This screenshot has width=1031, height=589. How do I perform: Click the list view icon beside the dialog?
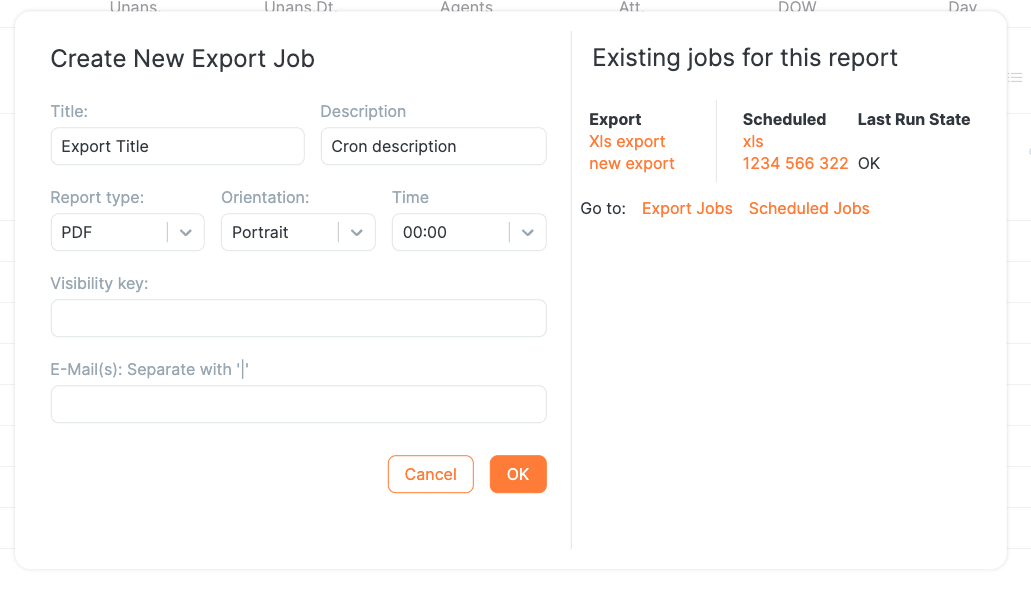coord(1015,77)
